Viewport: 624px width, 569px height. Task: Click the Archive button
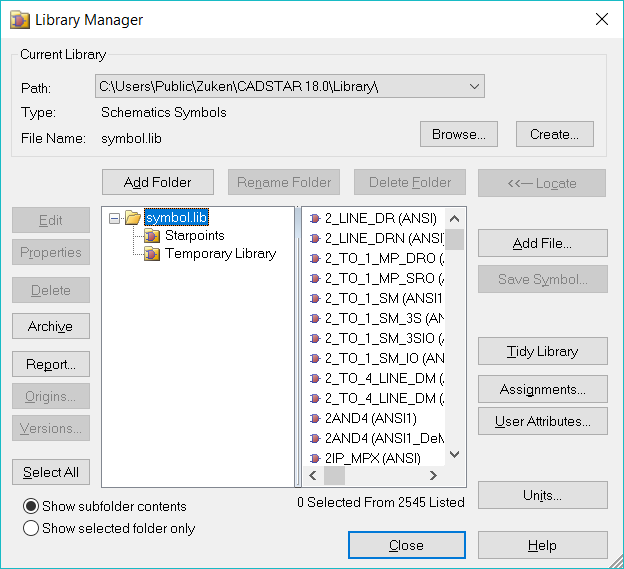coord(51,326)
